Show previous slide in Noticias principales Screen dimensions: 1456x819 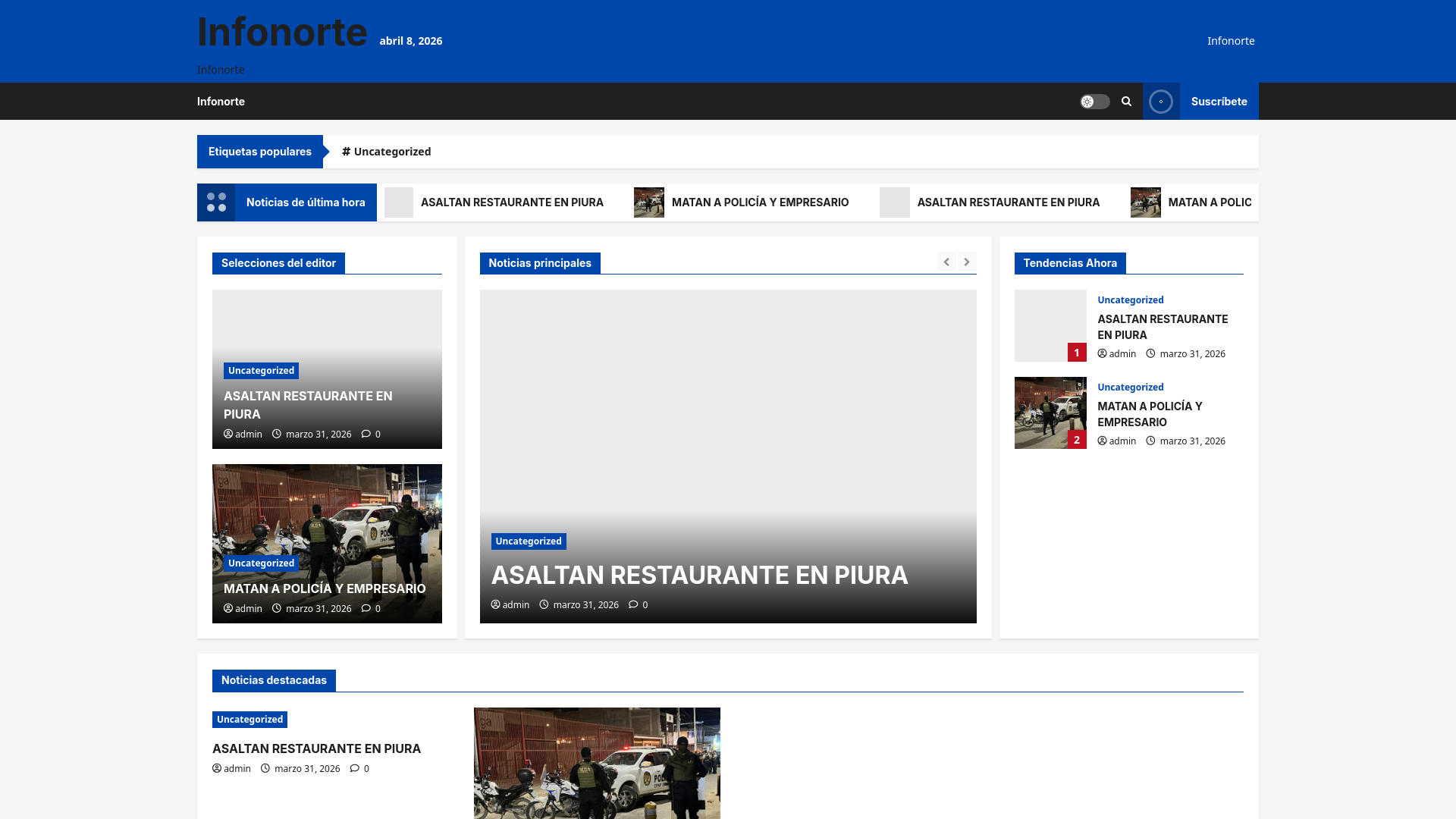(x=946, y=262)
